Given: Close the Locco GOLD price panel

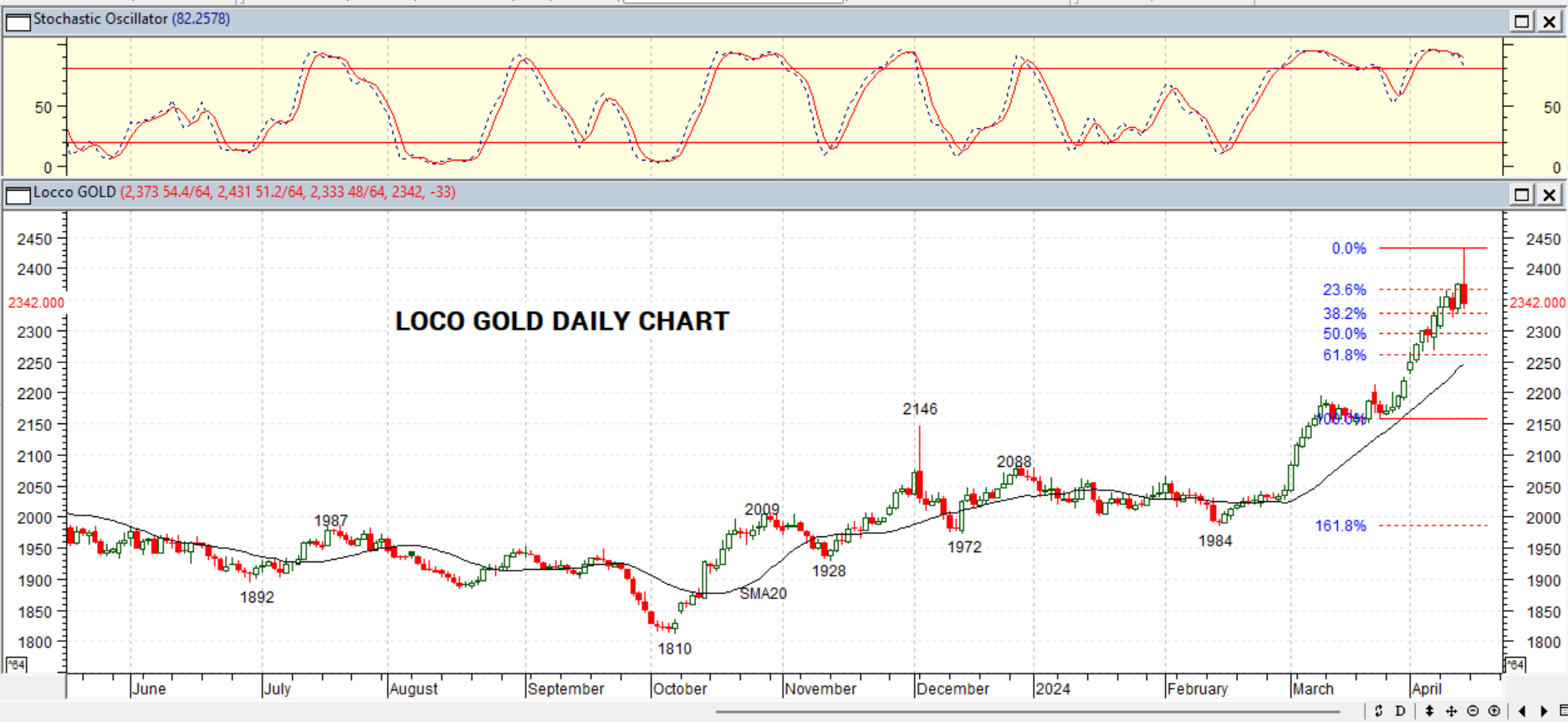Looking at the screenshot, I should pos(1550,195).
